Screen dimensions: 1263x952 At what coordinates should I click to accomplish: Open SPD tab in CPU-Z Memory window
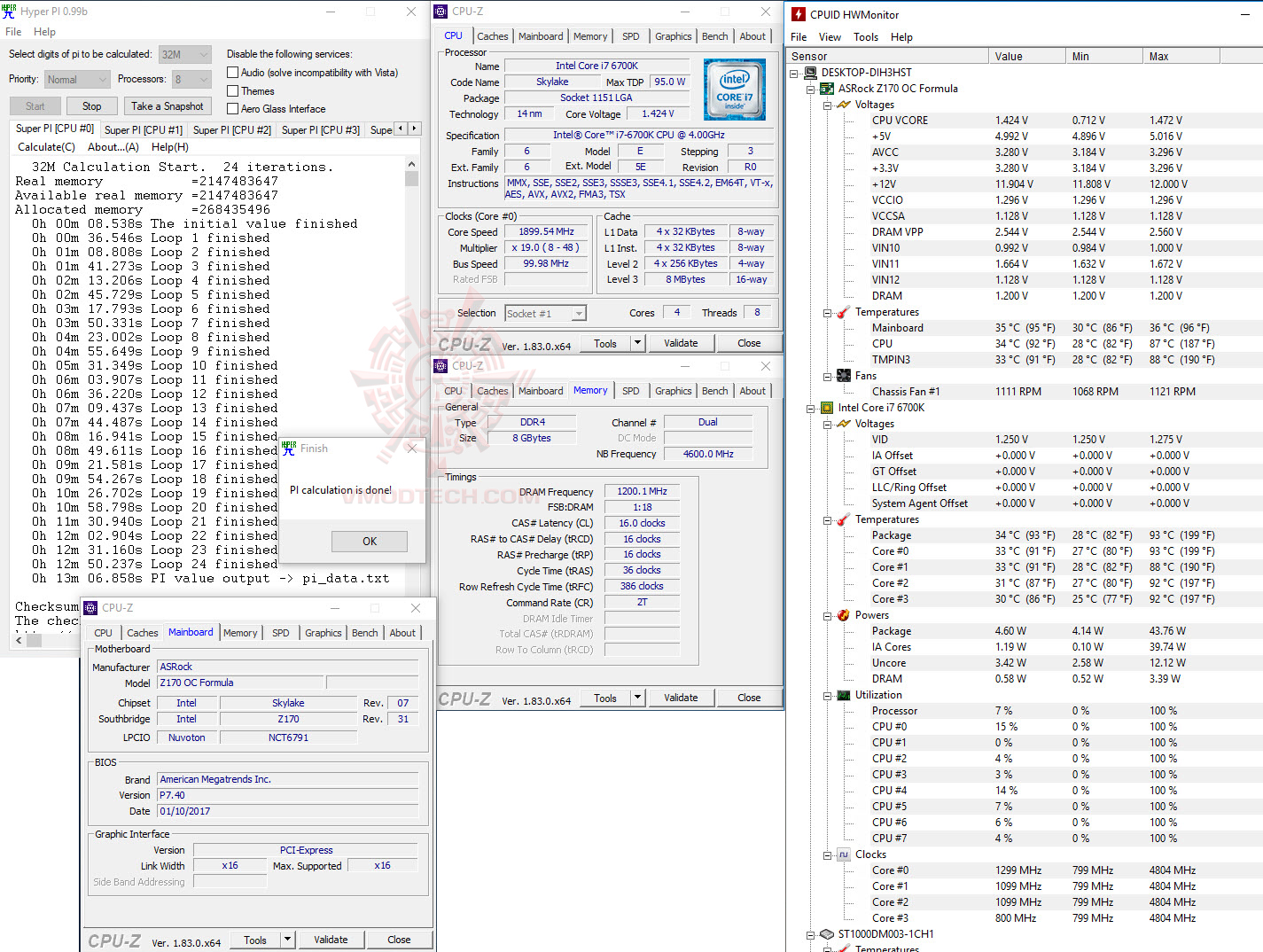(x=631, y=391)
